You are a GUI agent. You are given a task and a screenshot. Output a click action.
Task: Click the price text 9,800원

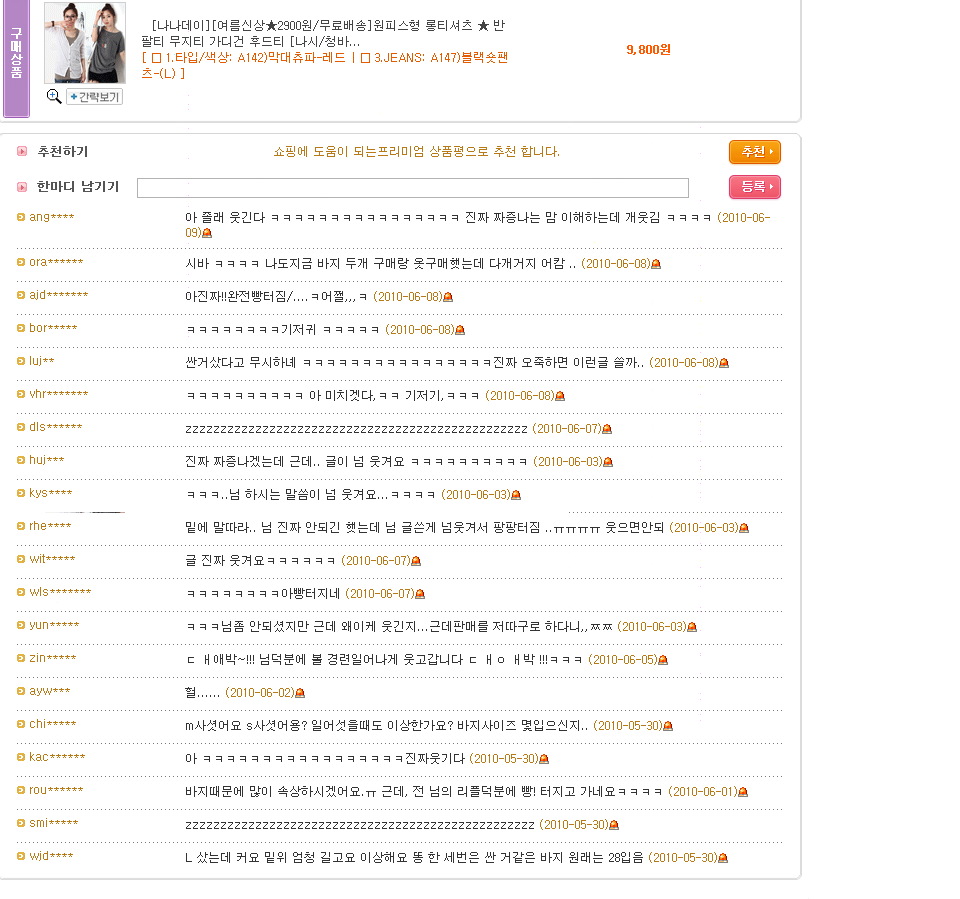click(x=648, y=50)
